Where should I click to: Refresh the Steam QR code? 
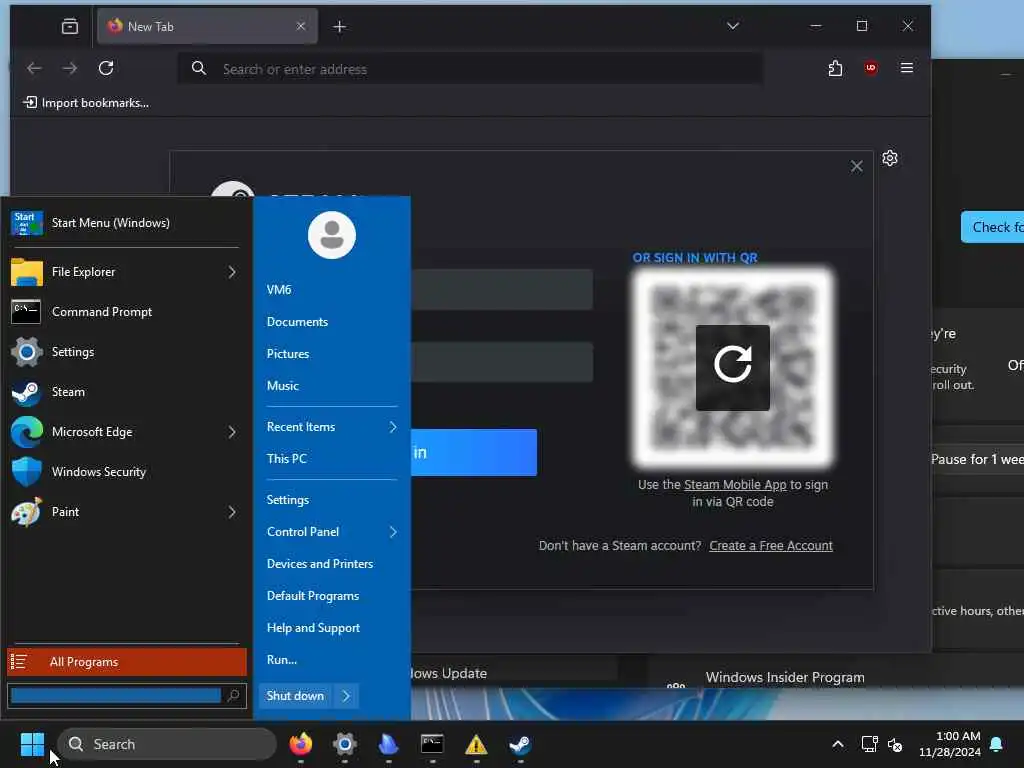tap(733, 368)
